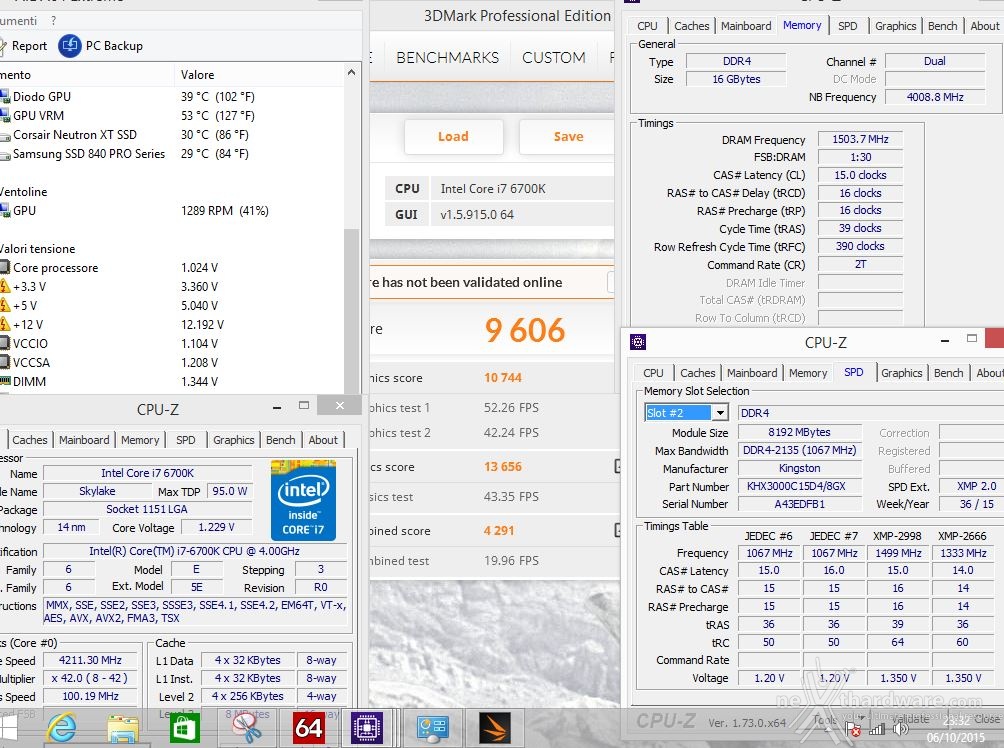Screen dimensions: 1004x748
Task: Click the Max Bandwidth value DDR4-2135
Action: pyautogui.click(x=800, y=450)
